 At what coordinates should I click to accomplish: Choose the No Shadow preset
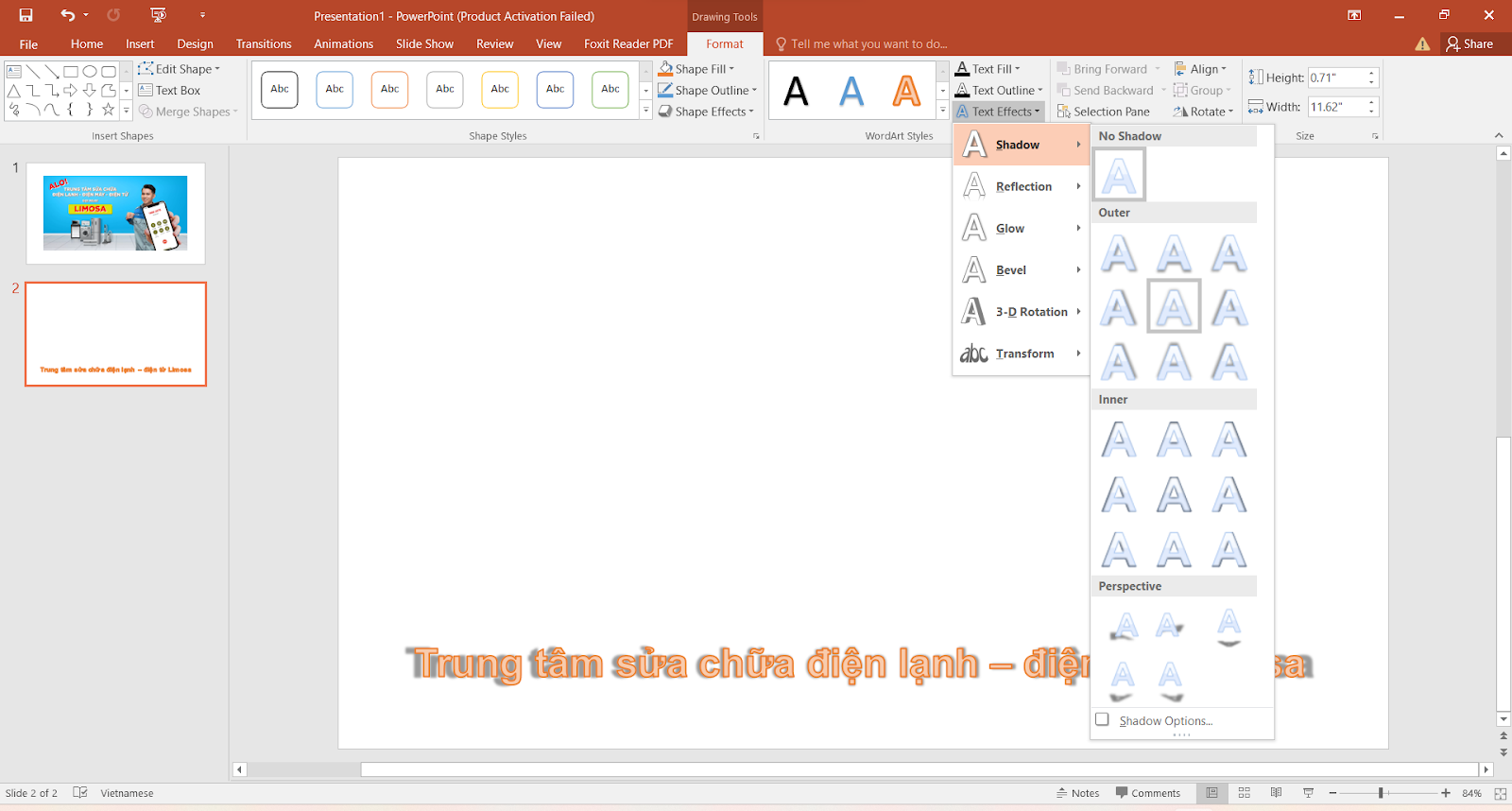(1119, 175)
